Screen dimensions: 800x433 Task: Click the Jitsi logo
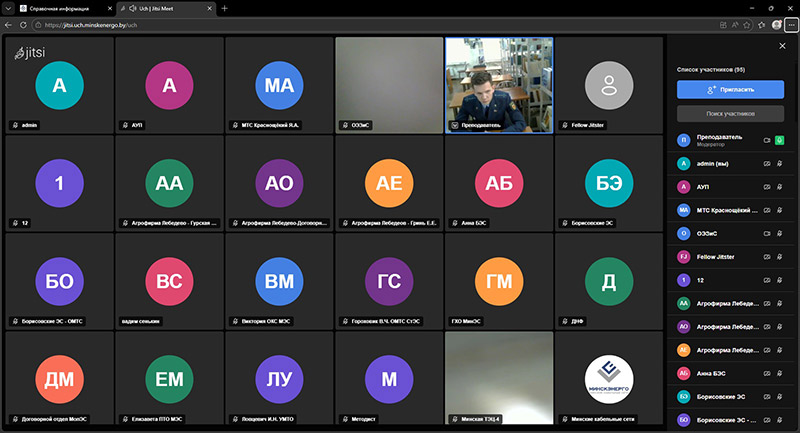(30, 52)
